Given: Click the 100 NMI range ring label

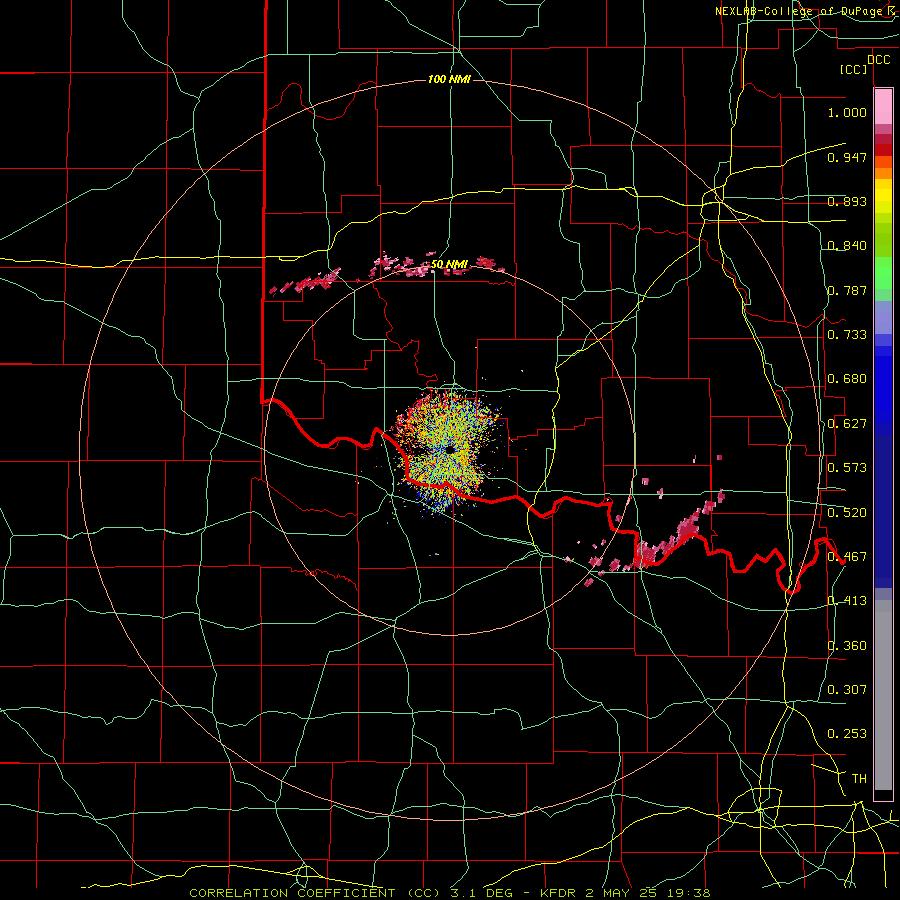Looking at the screenshot, I should [x=449, y=79].
